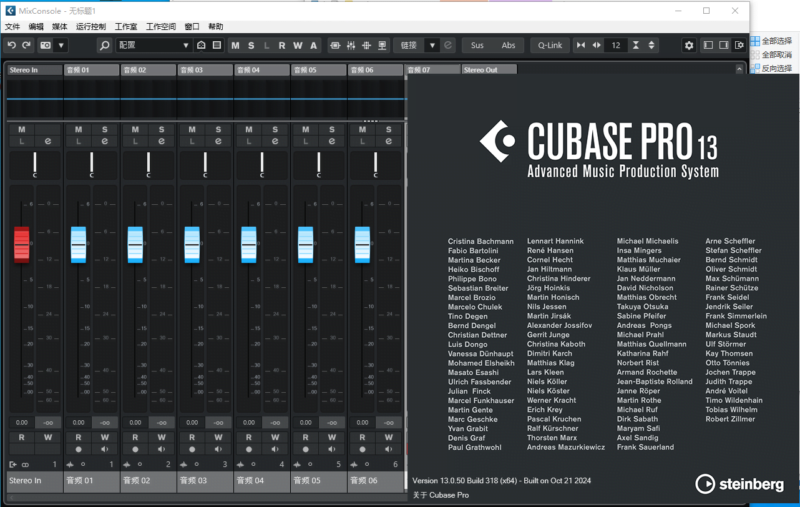Click the zoom value field showing 12
This screenshot has height=507, width=800.
616,45
